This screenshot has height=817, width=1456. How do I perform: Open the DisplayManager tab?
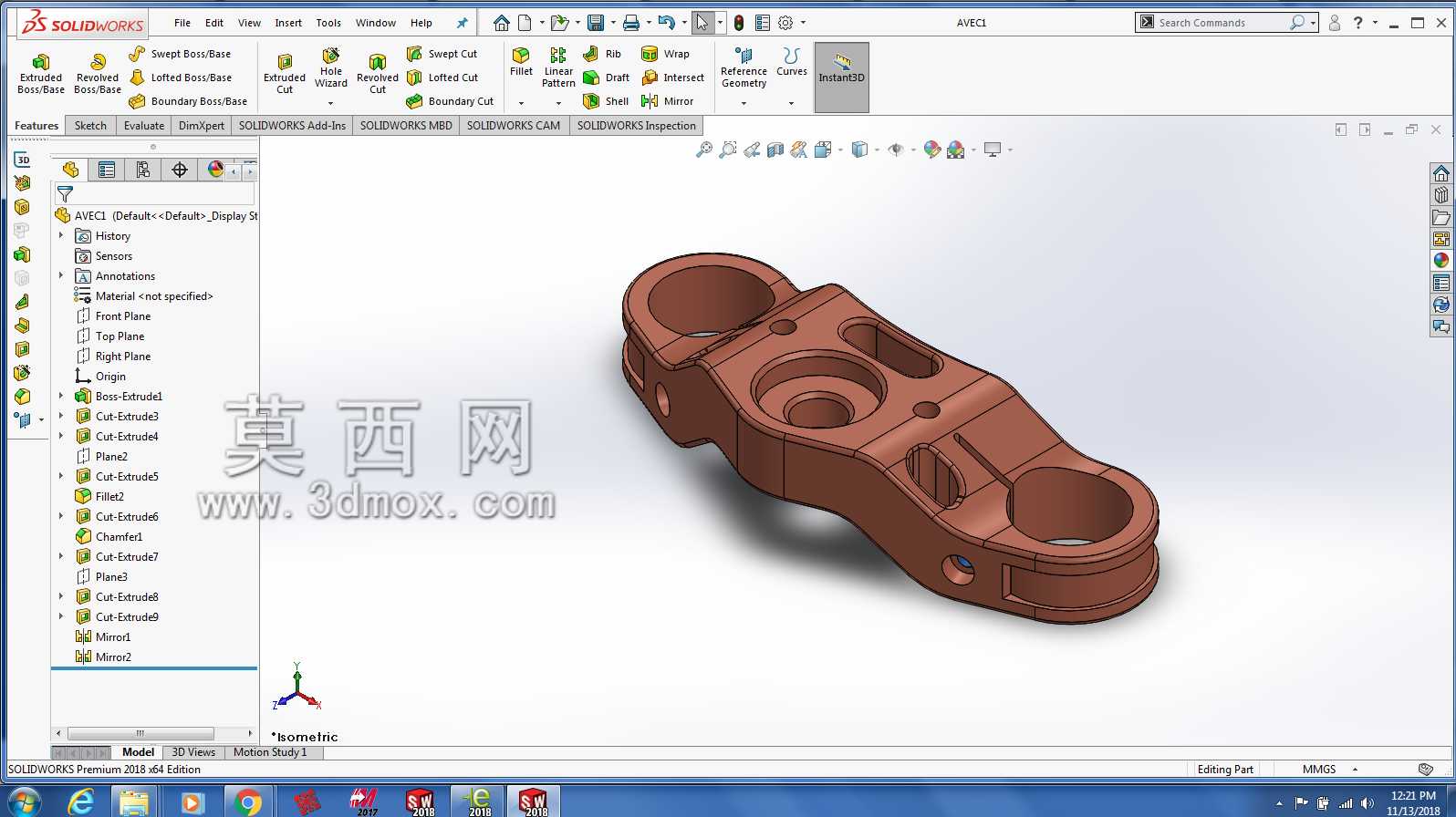(x=215, y=170)
